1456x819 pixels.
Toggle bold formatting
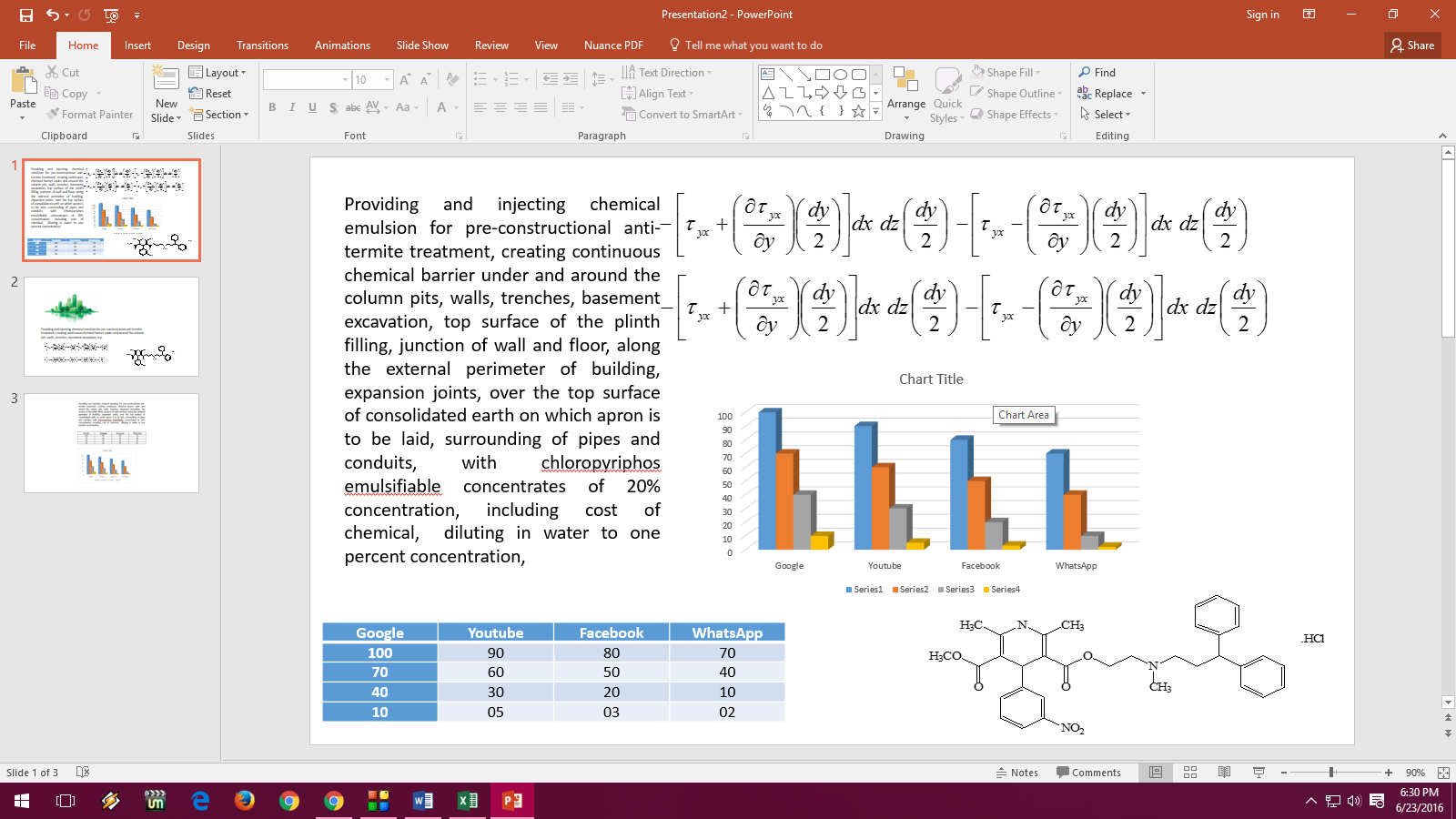click(x=271, y=106)
